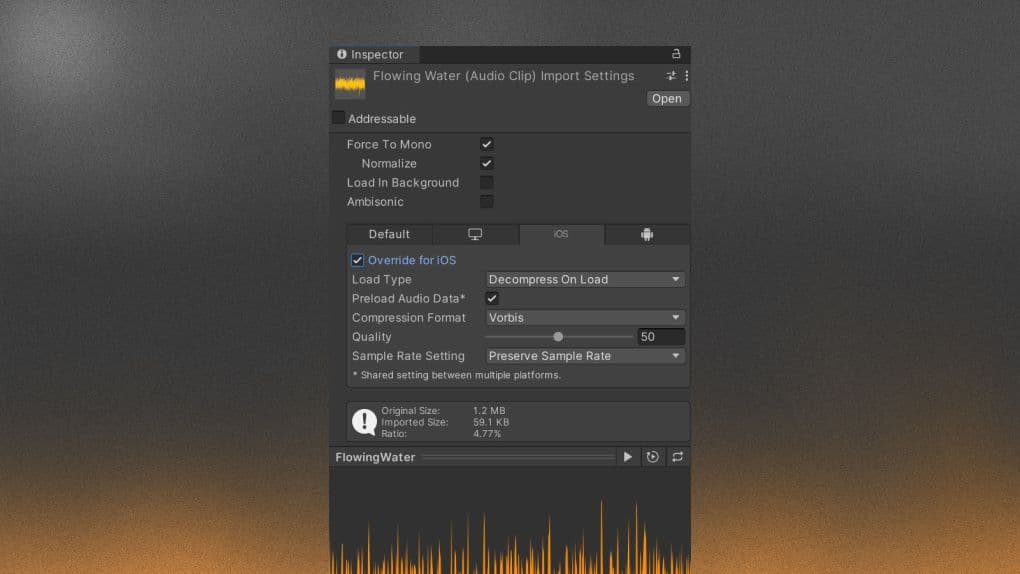Image resolution: width=1020 pixels, height=574 pixels.
Task: Click the shared setting footnote text
Action: coord(456,375)
